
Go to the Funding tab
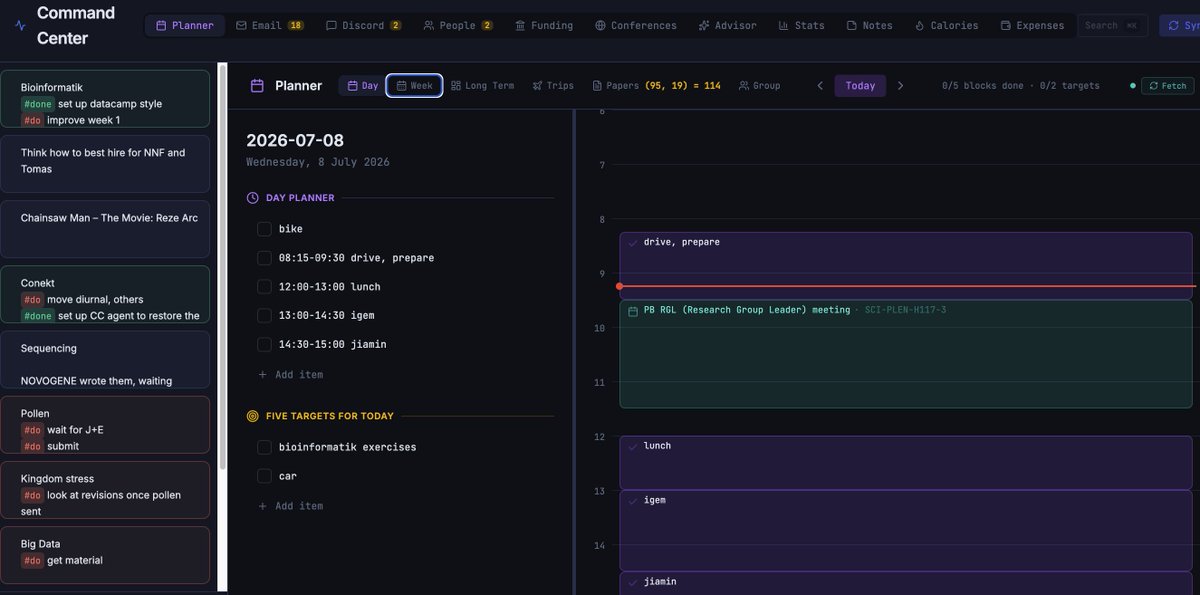pos(544,25)
